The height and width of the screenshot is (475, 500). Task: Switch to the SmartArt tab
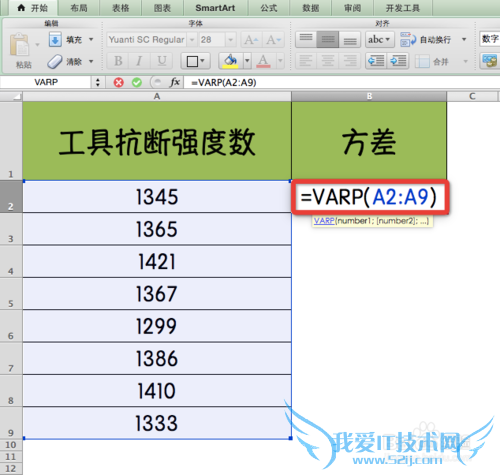[215, 8]
